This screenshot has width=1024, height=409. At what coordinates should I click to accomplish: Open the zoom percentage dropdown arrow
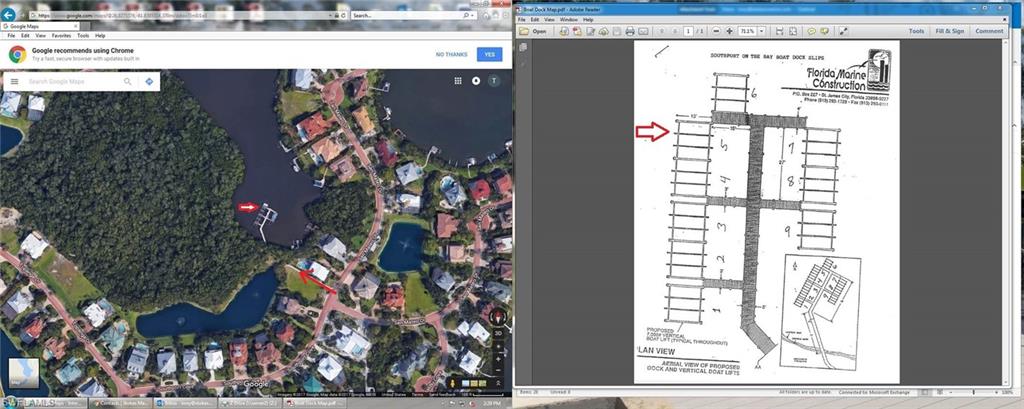[761, 31]
